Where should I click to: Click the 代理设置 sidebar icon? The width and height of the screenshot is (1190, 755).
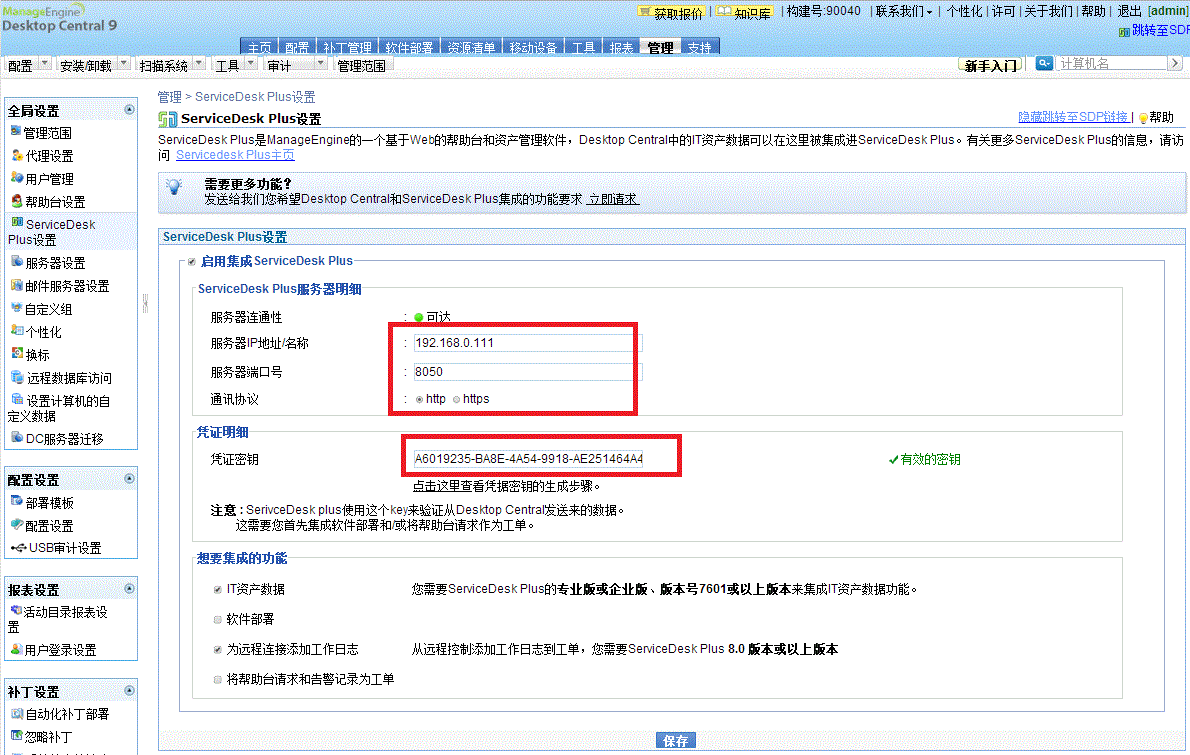click(17, 155)
